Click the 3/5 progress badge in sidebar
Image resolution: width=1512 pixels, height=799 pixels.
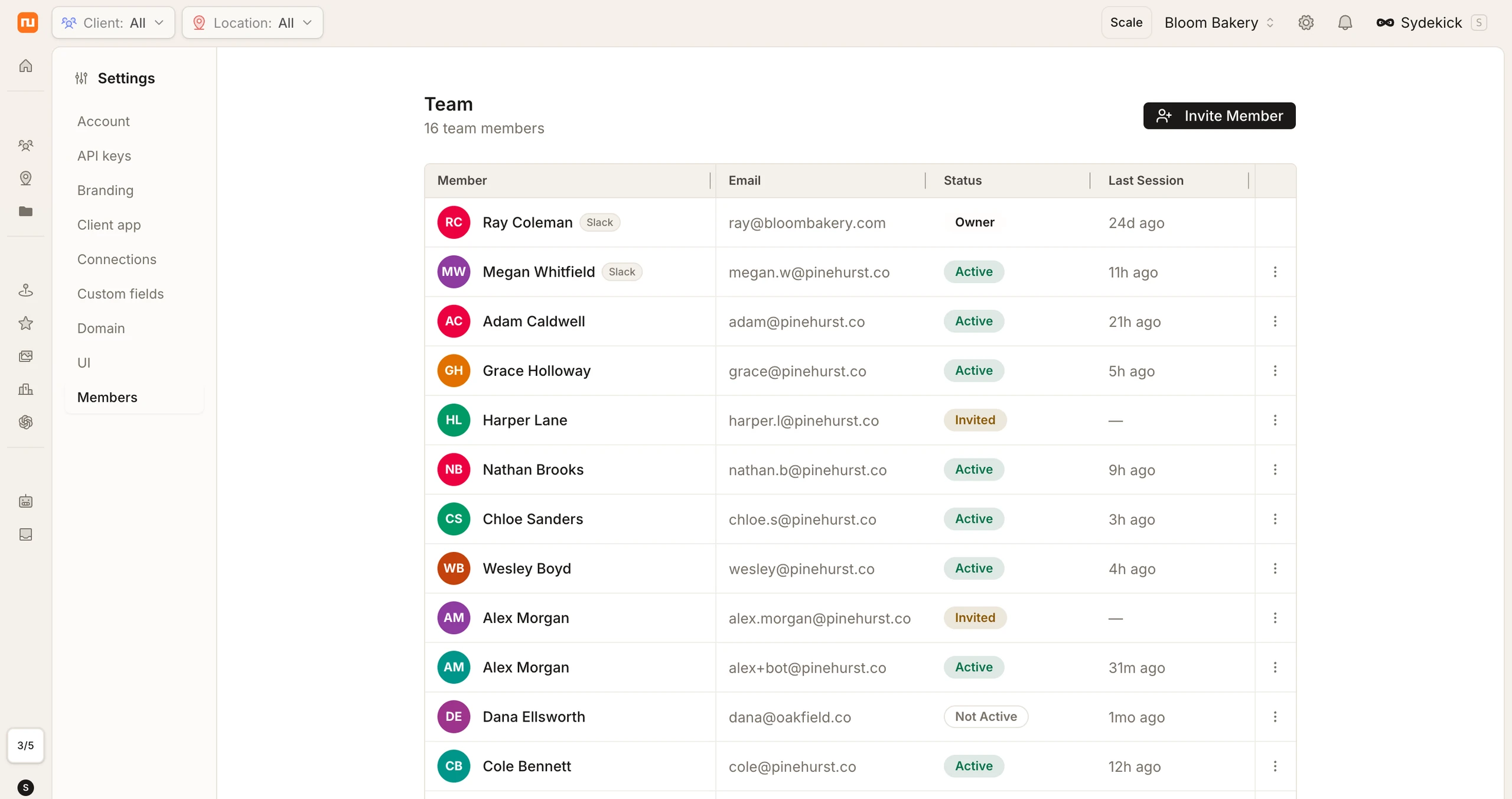point(25,745)
